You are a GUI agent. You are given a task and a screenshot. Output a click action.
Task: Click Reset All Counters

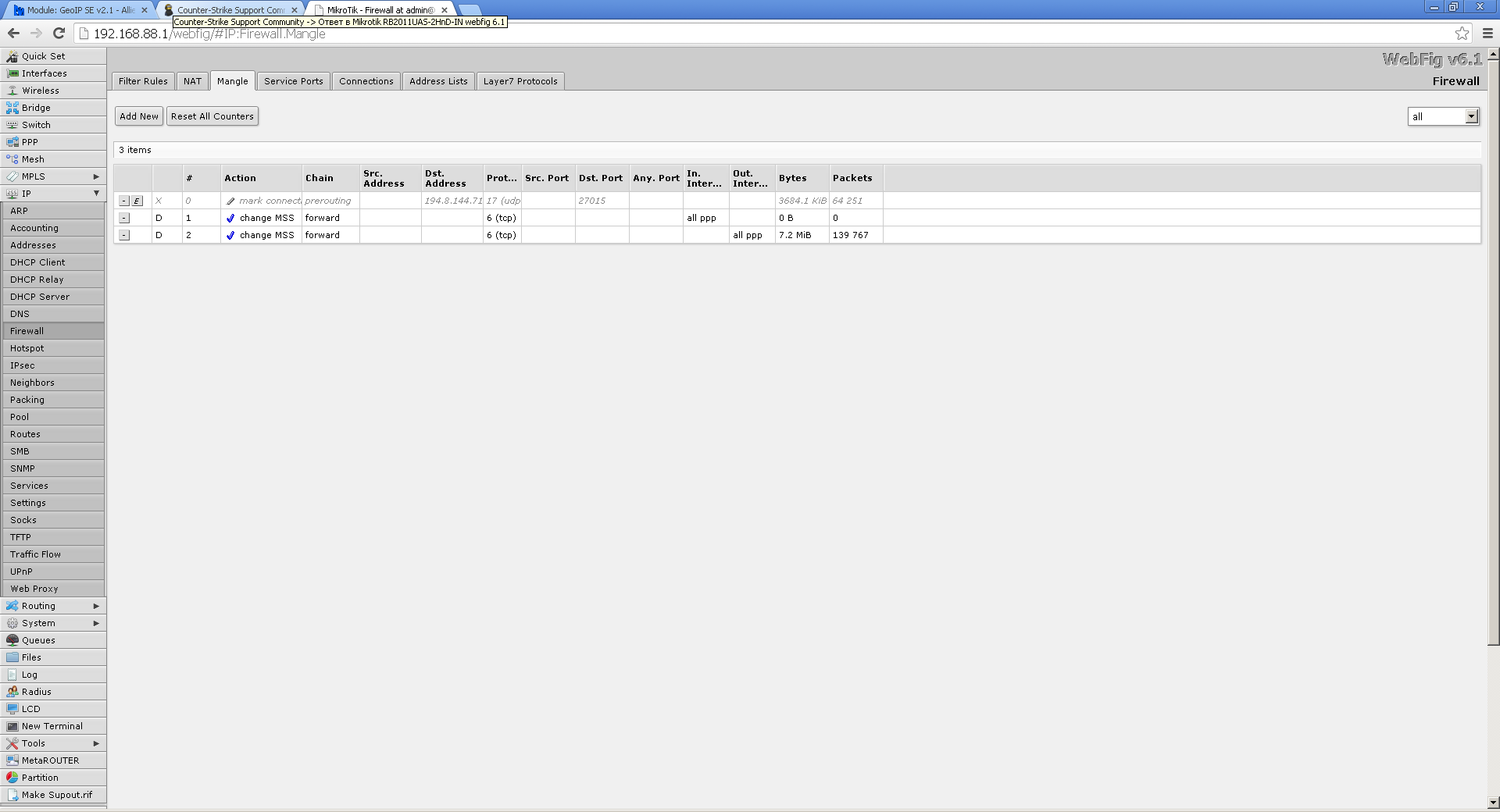[212, 116]
